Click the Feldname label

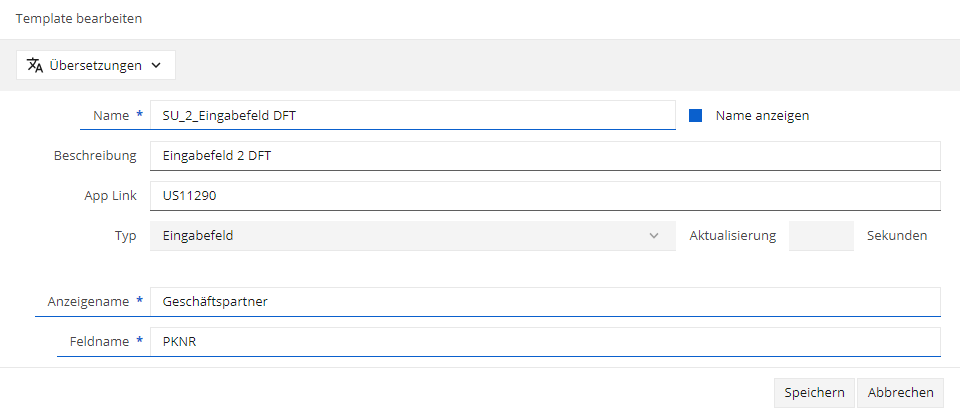pos(96,341)
